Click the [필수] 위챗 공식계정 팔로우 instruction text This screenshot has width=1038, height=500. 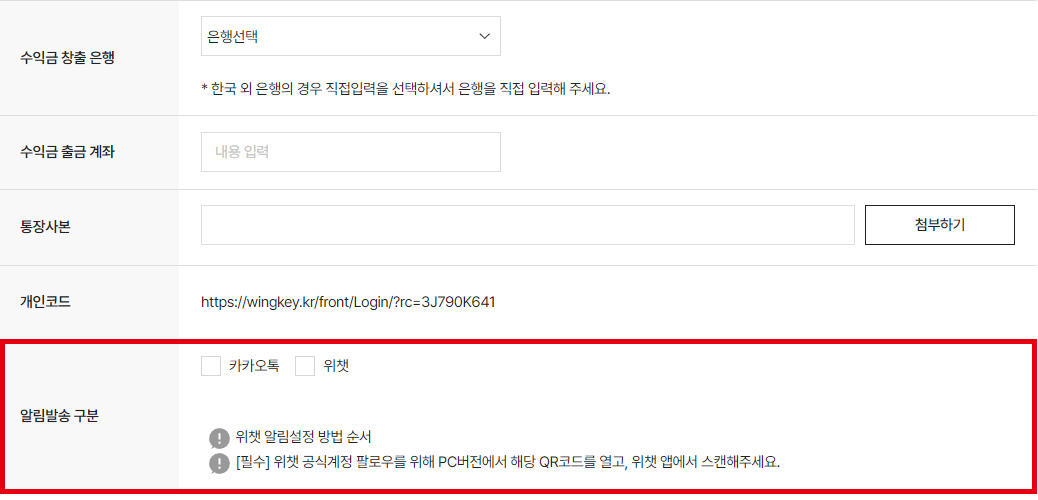click(x=508, y=462)
